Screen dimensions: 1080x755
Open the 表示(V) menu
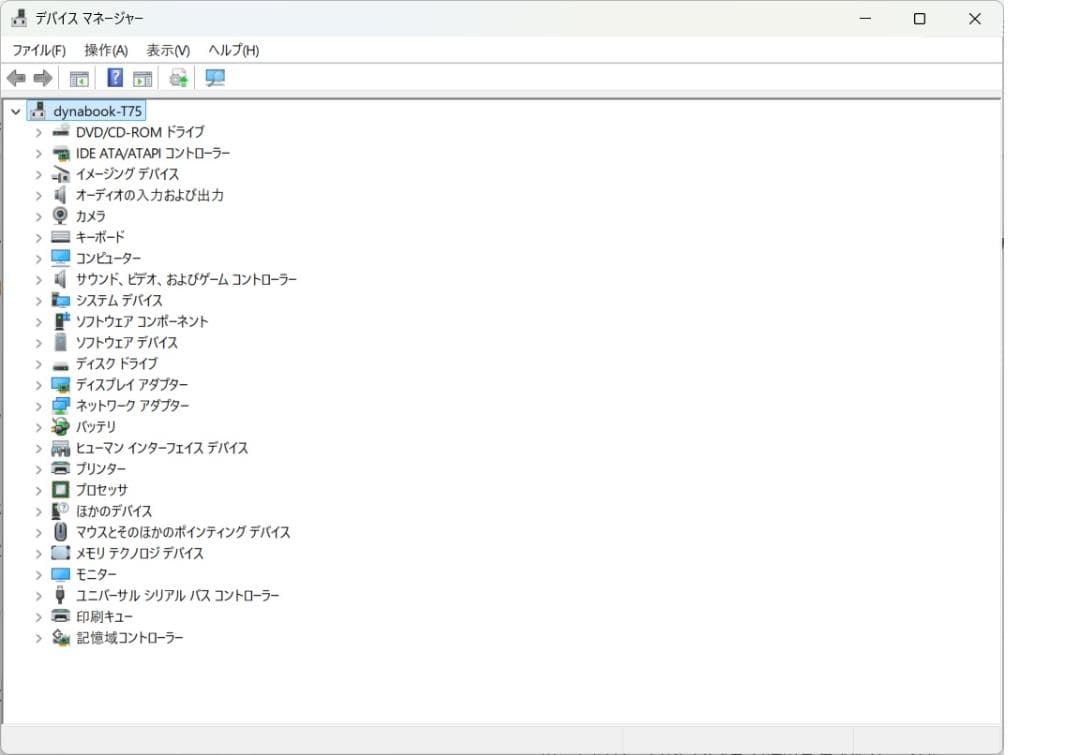(x=168, y=50)
